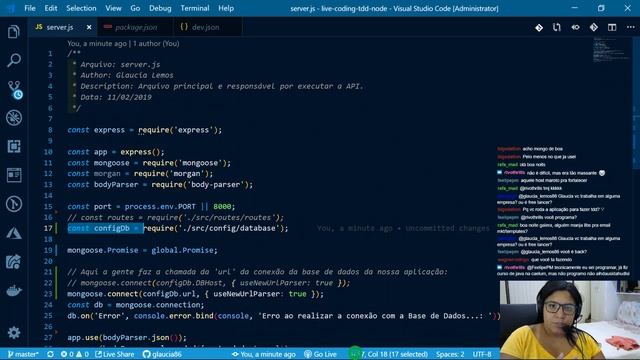Screen dimensions: 640x360
Task: Switch to the package.json tab
Action: 136,27
